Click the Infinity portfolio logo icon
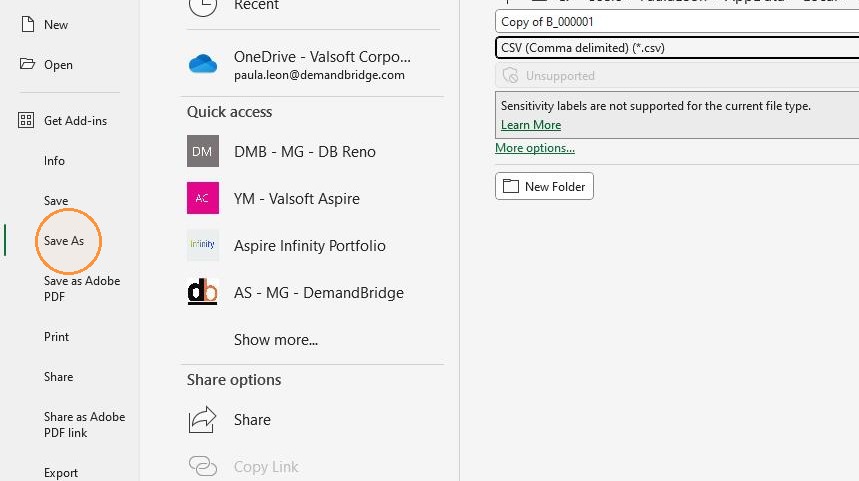Image resolution: width=859 pixels, height=481 pixels. (203, 245)
